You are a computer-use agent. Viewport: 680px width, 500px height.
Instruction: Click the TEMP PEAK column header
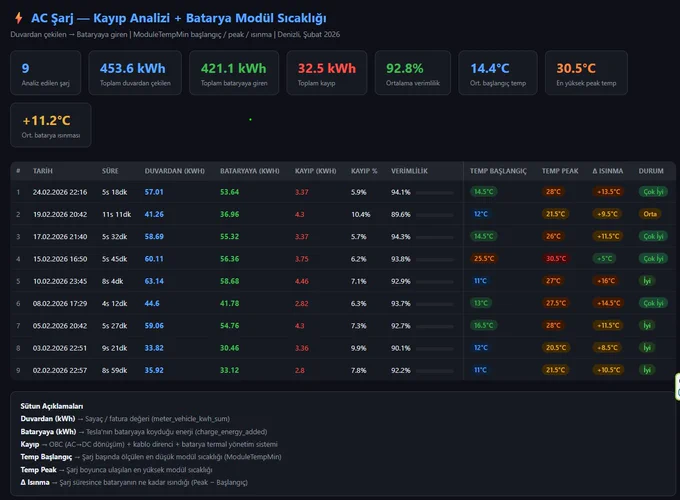[560, 171]
